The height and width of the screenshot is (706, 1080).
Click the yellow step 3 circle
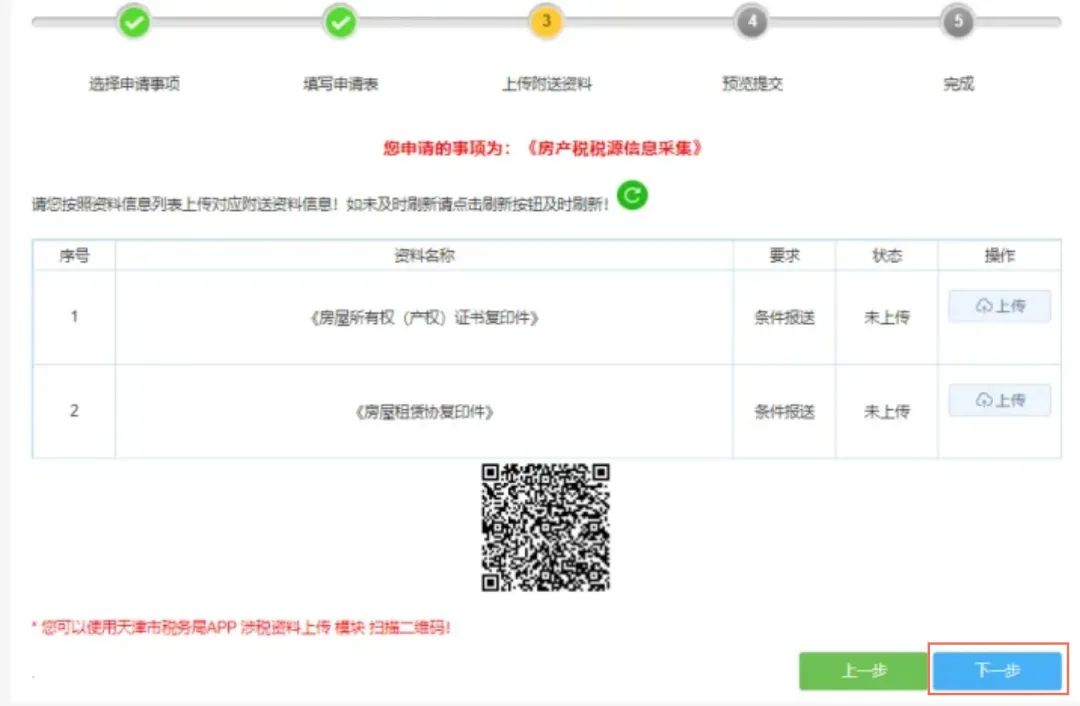point(546,21)
